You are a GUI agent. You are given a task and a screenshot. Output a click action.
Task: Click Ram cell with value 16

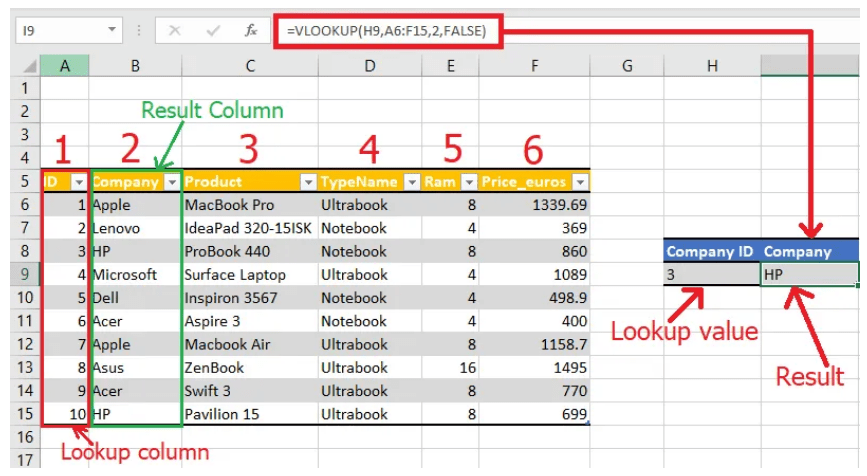[x=451, y=367]
